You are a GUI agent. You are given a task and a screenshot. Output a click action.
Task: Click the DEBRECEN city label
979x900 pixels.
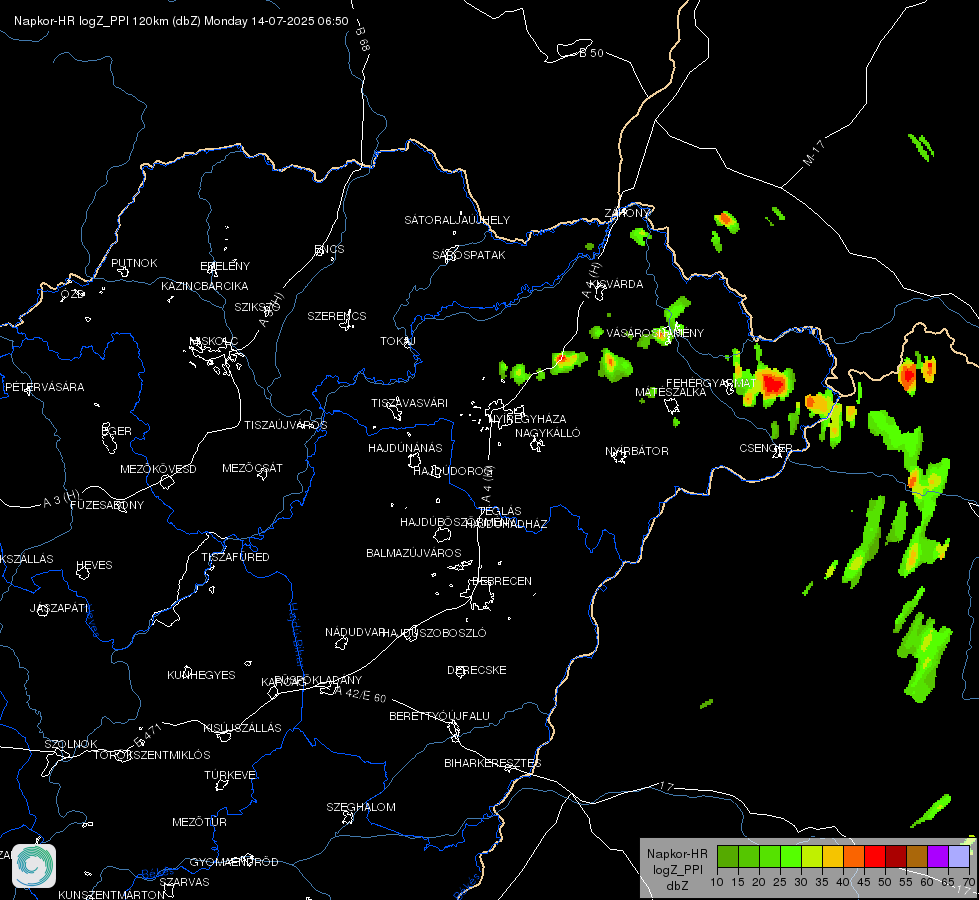(x=502, y=581)
